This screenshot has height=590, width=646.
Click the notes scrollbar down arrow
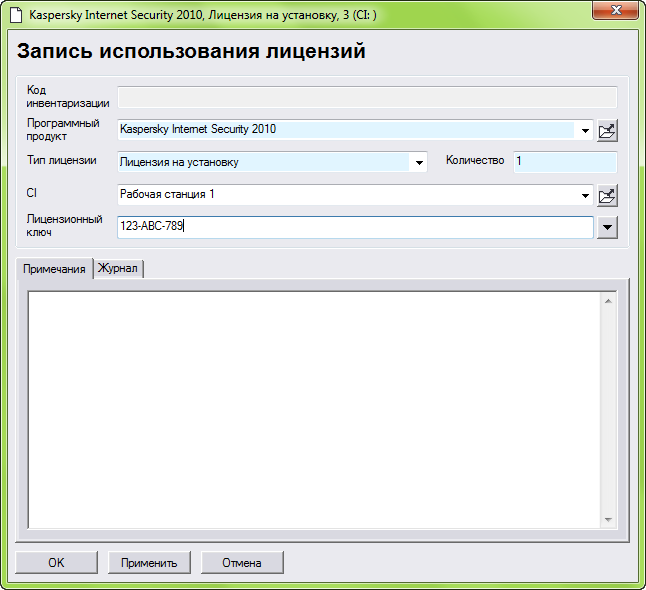pyautogui.click(x=608, y=520)
